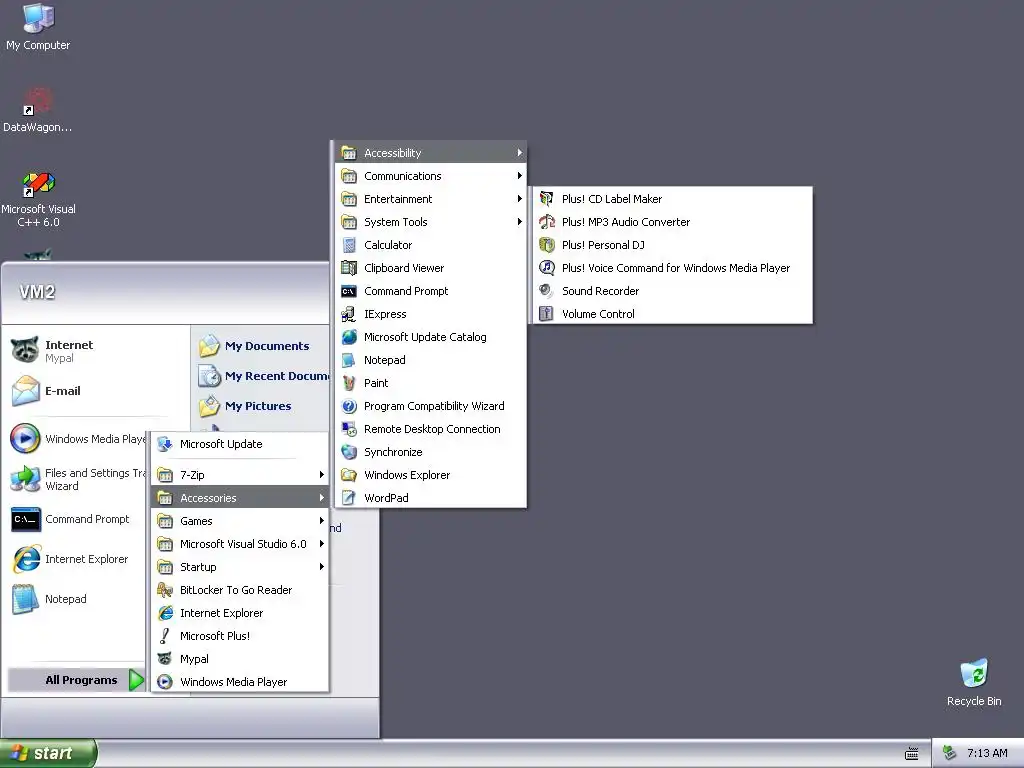Expand Startup submenu arrow

(321, 567)
